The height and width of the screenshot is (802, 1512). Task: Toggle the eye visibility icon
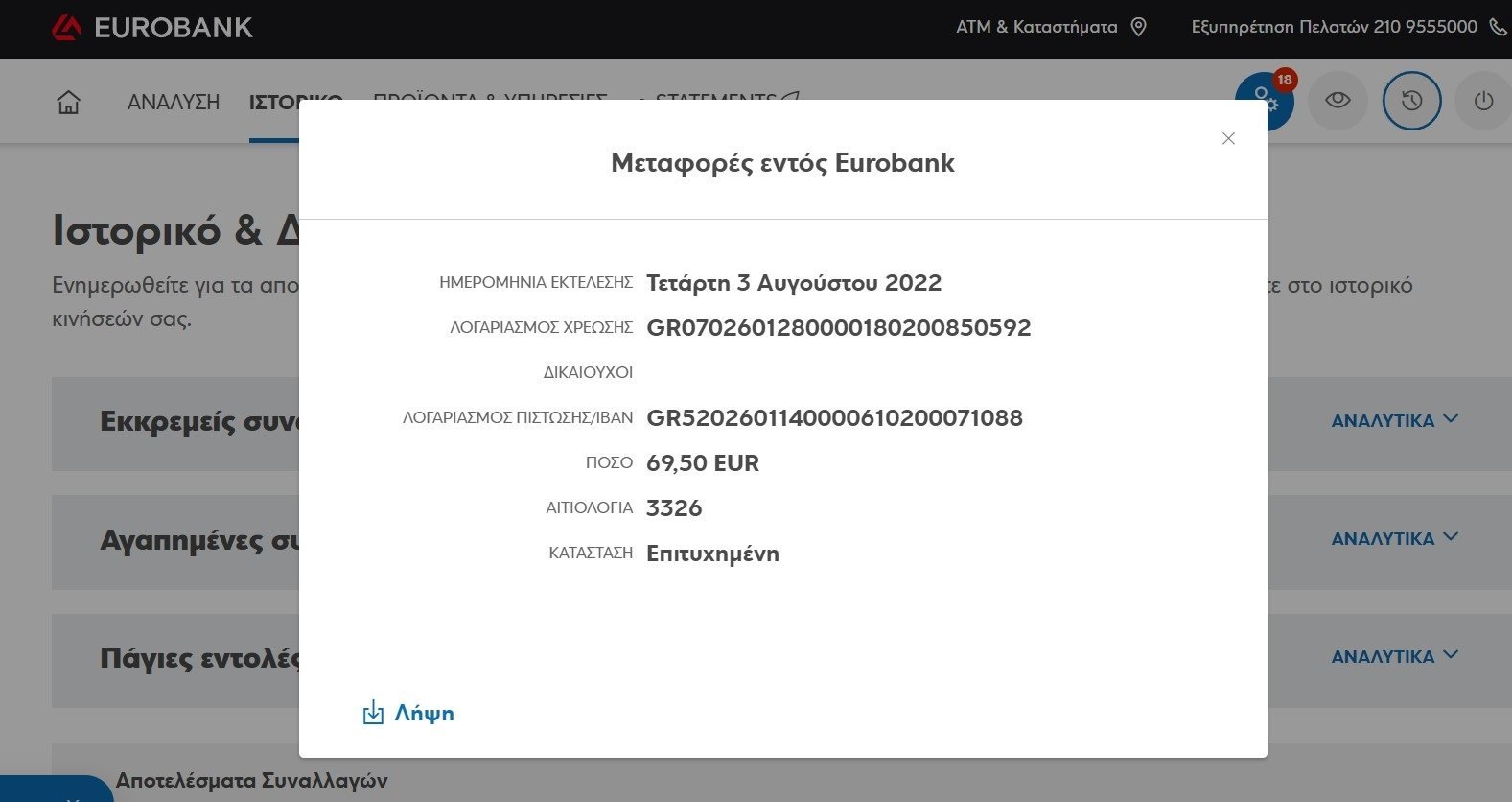[1338, 100]
